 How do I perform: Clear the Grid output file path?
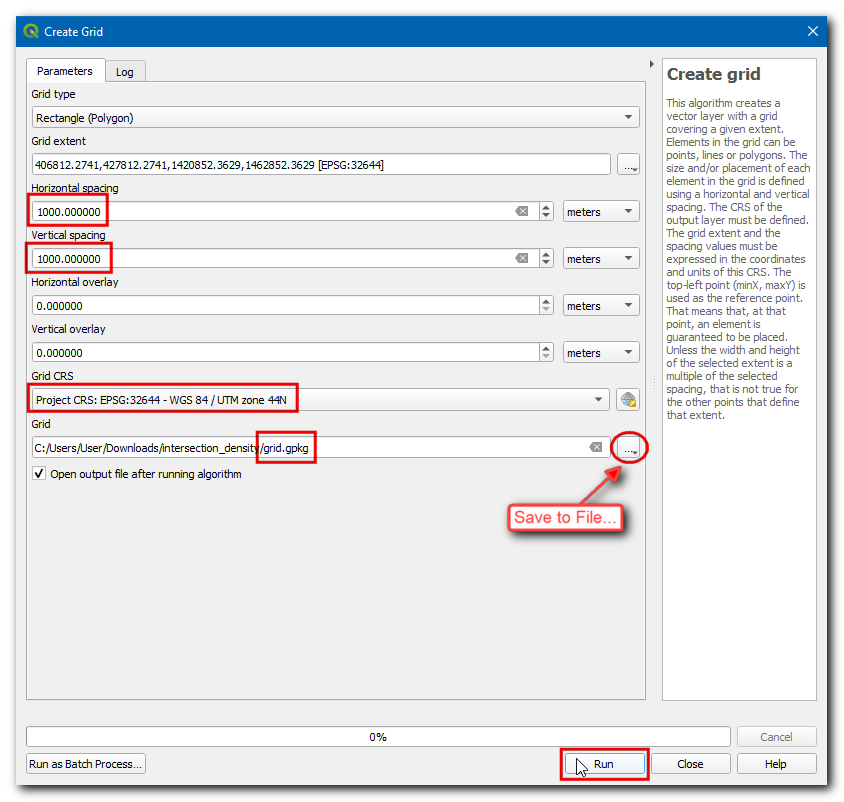(x=595, y=448)
